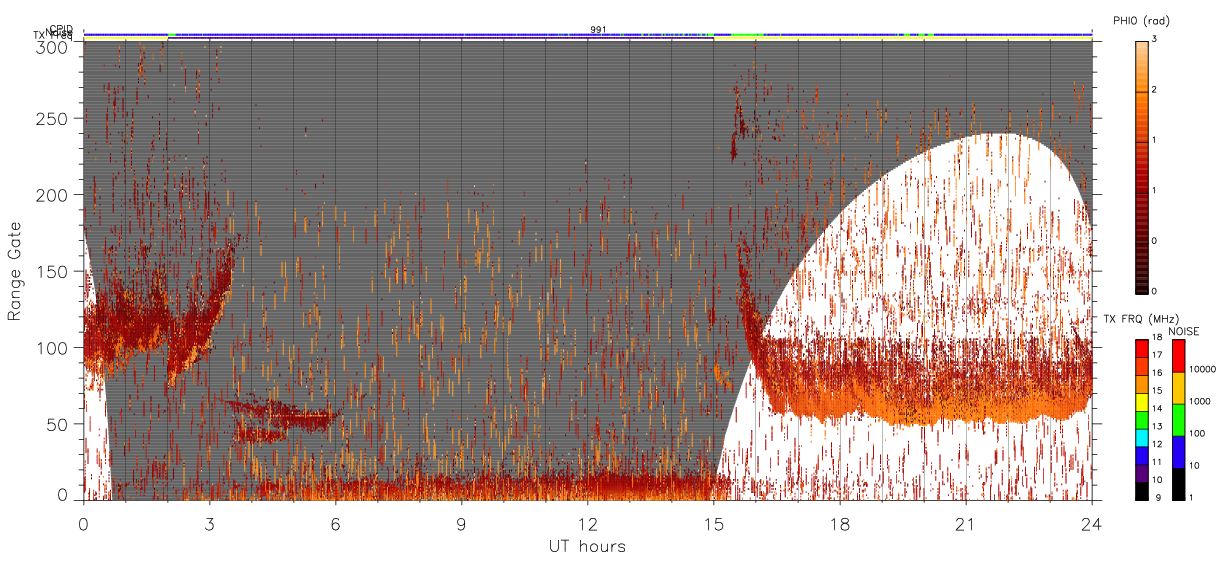1228x567 pixels.
Task: Pick the green NOISE swatch 100–1000
Action: [1177, 420]
